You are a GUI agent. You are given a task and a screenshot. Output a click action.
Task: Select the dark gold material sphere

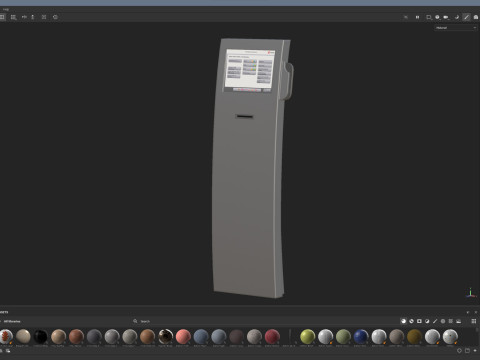pos(414,336)
